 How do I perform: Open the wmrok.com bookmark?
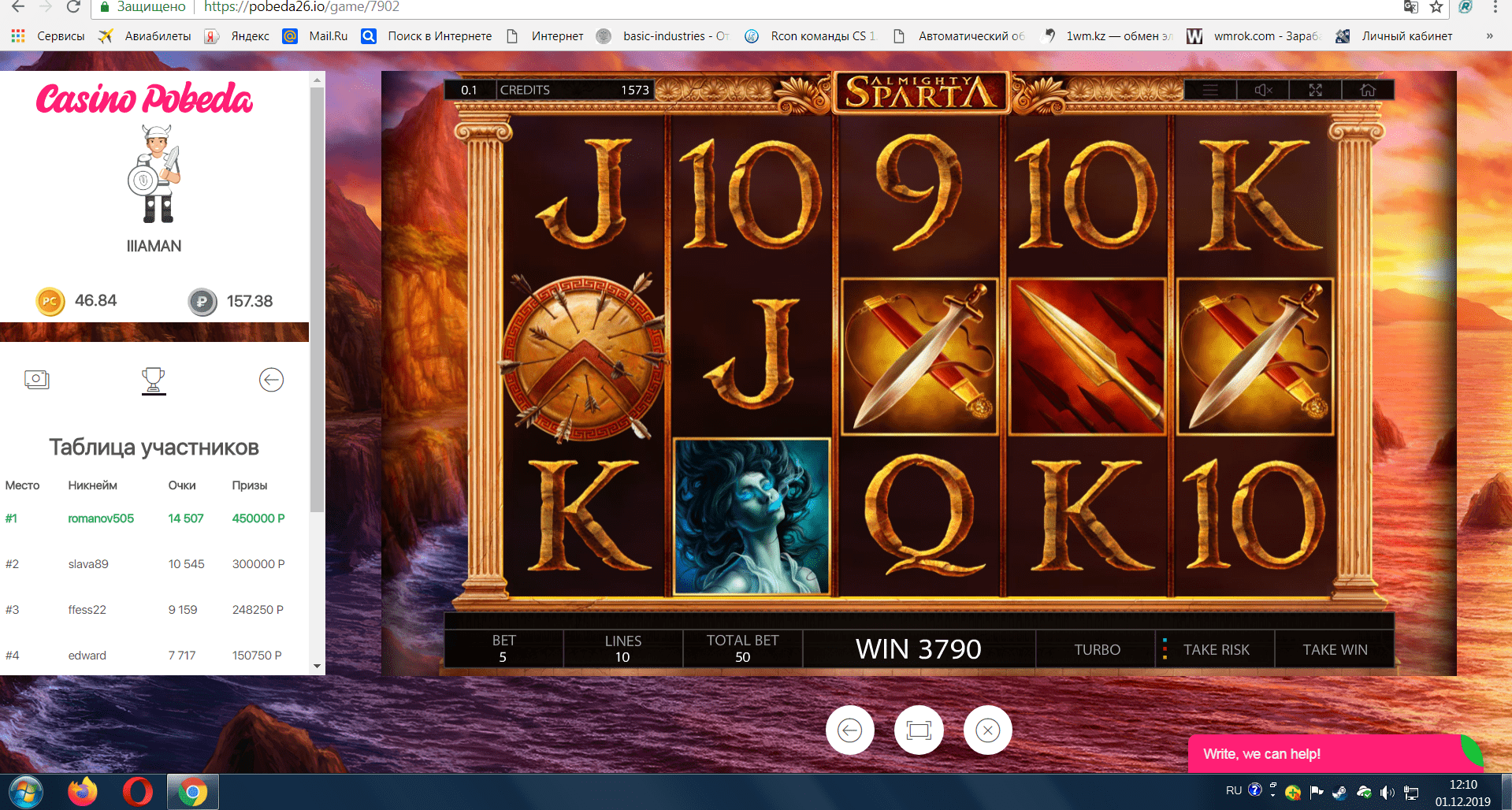click(x=1254, y=36)
